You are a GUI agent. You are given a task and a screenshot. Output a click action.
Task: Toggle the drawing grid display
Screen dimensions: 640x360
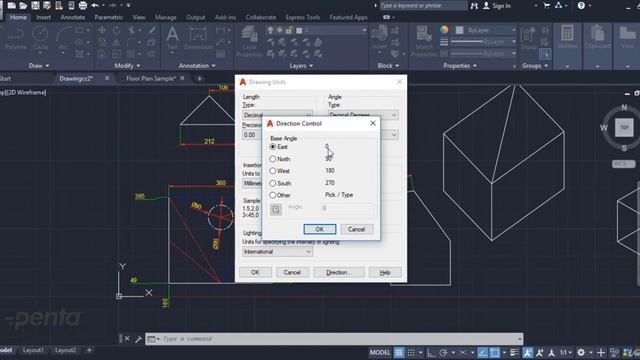pos(399,353)
